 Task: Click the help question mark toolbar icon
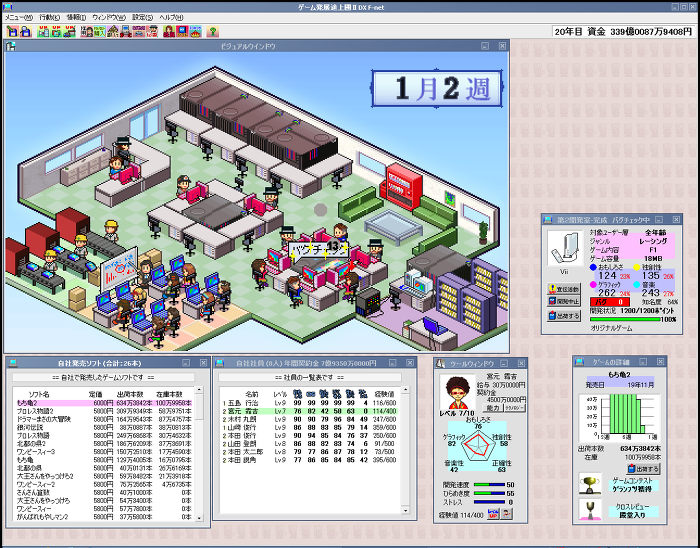click(x=213, y=31)
